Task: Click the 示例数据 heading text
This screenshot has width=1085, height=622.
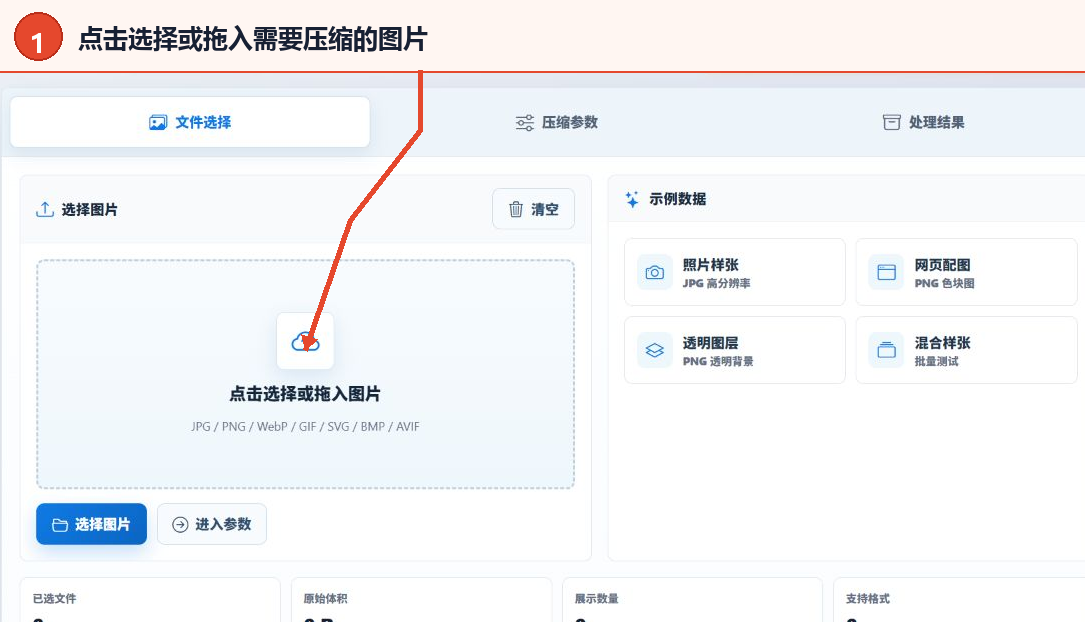Action: [677, 199]
